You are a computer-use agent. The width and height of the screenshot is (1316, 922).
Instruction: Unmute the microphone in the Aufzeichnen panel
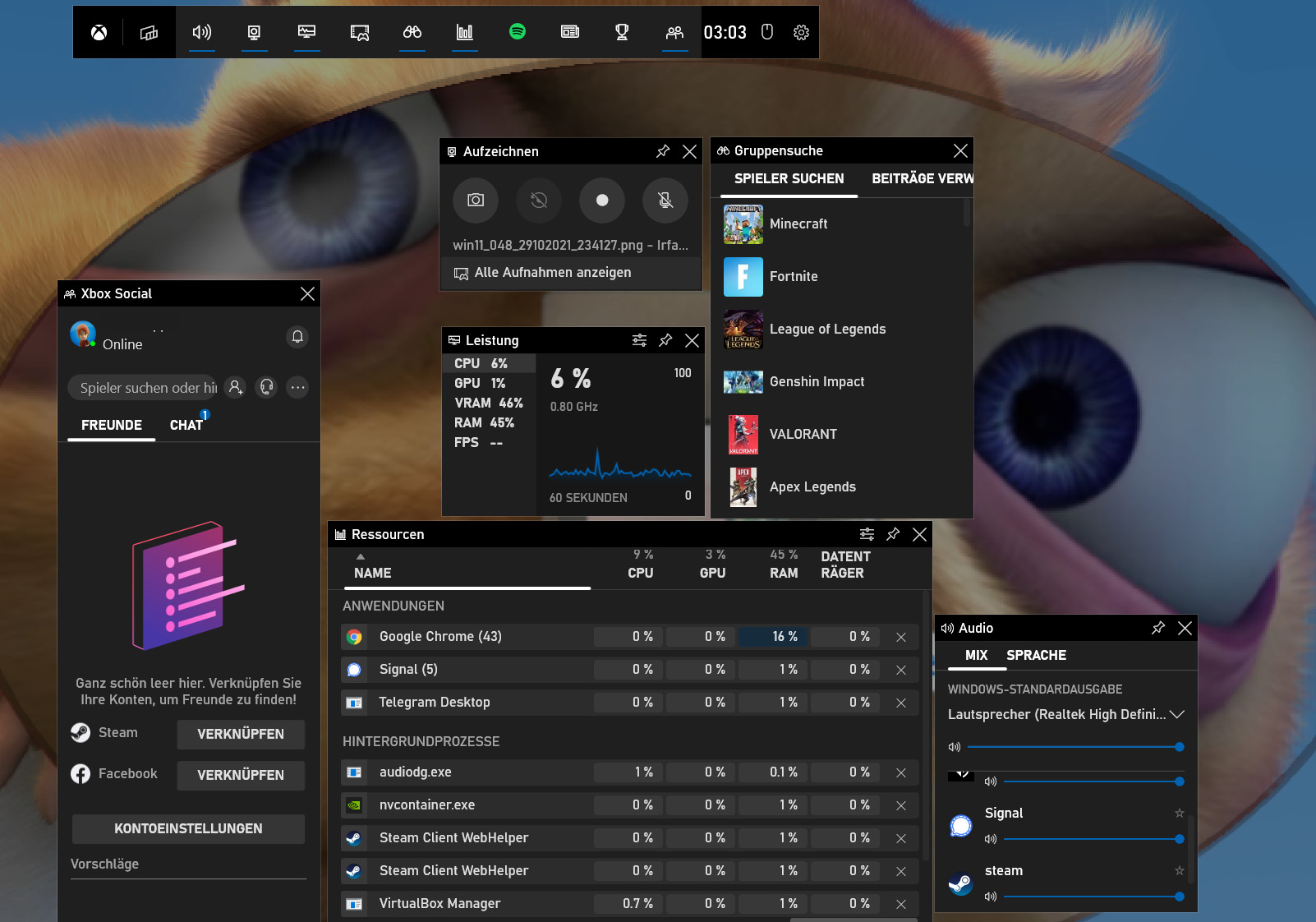[665, 200]
